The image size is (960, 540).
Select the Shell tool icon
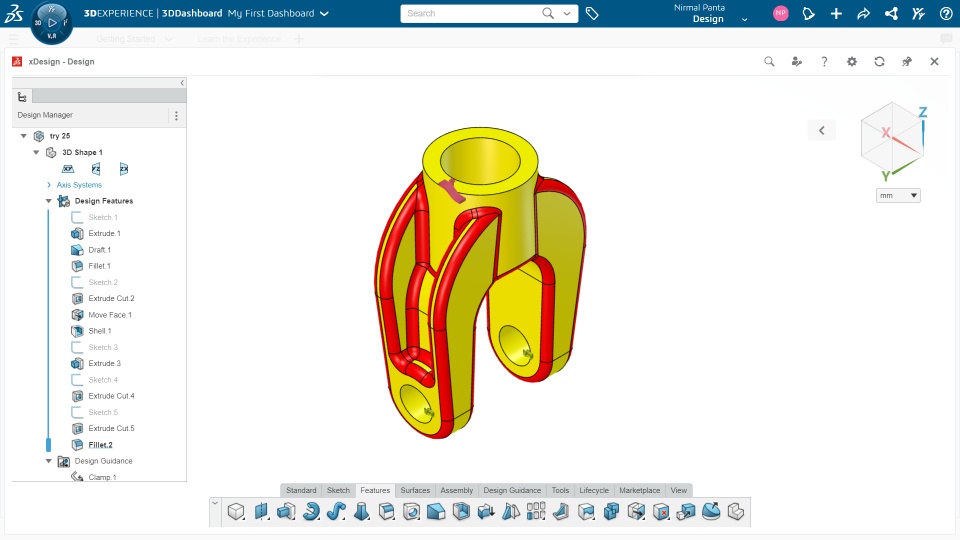click(x=461, y=511)
